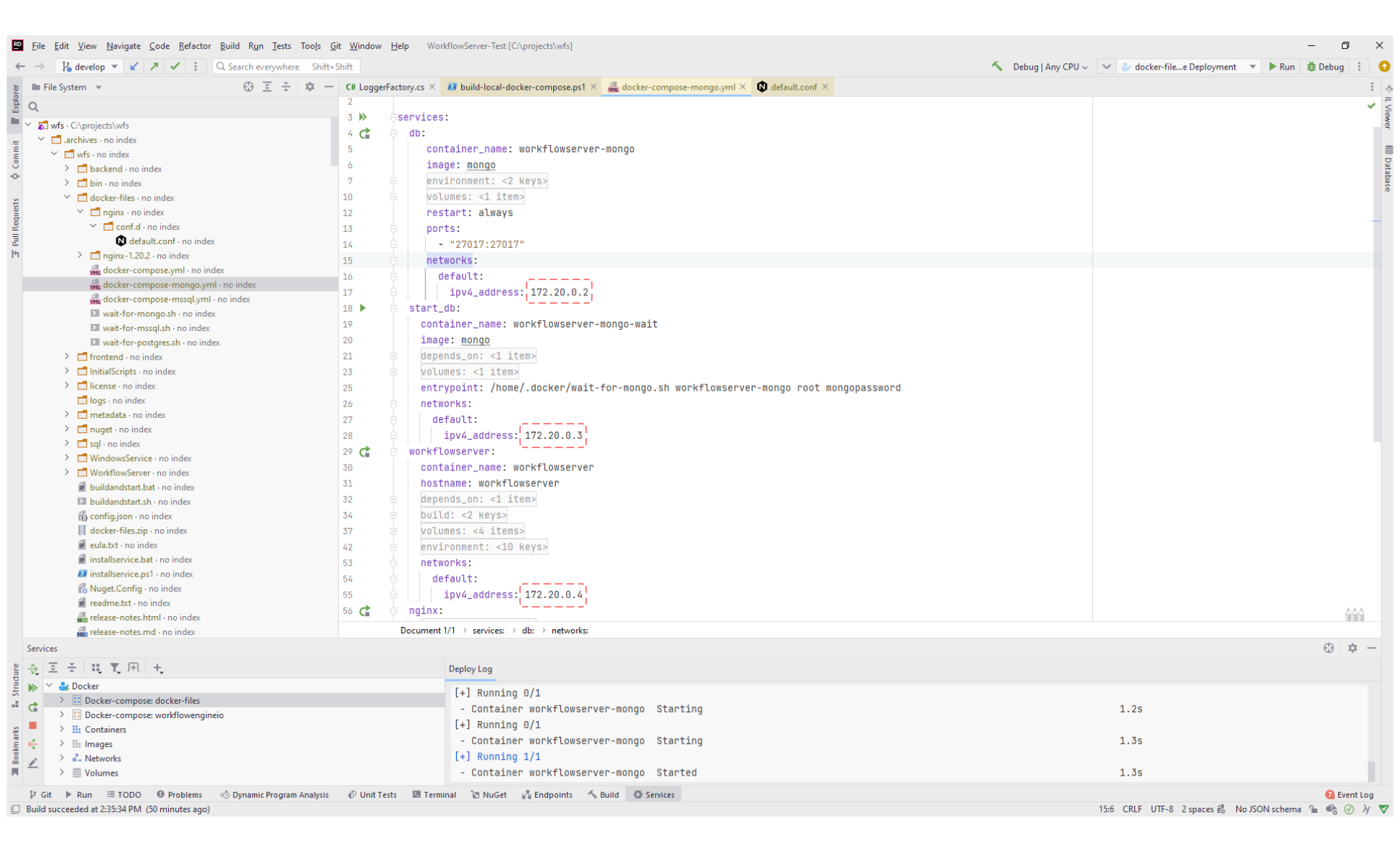Image resolution: width=1400 pixels, height=851 pixels.
Task: Click the Search everywhere field
Action: pos(287,66)
